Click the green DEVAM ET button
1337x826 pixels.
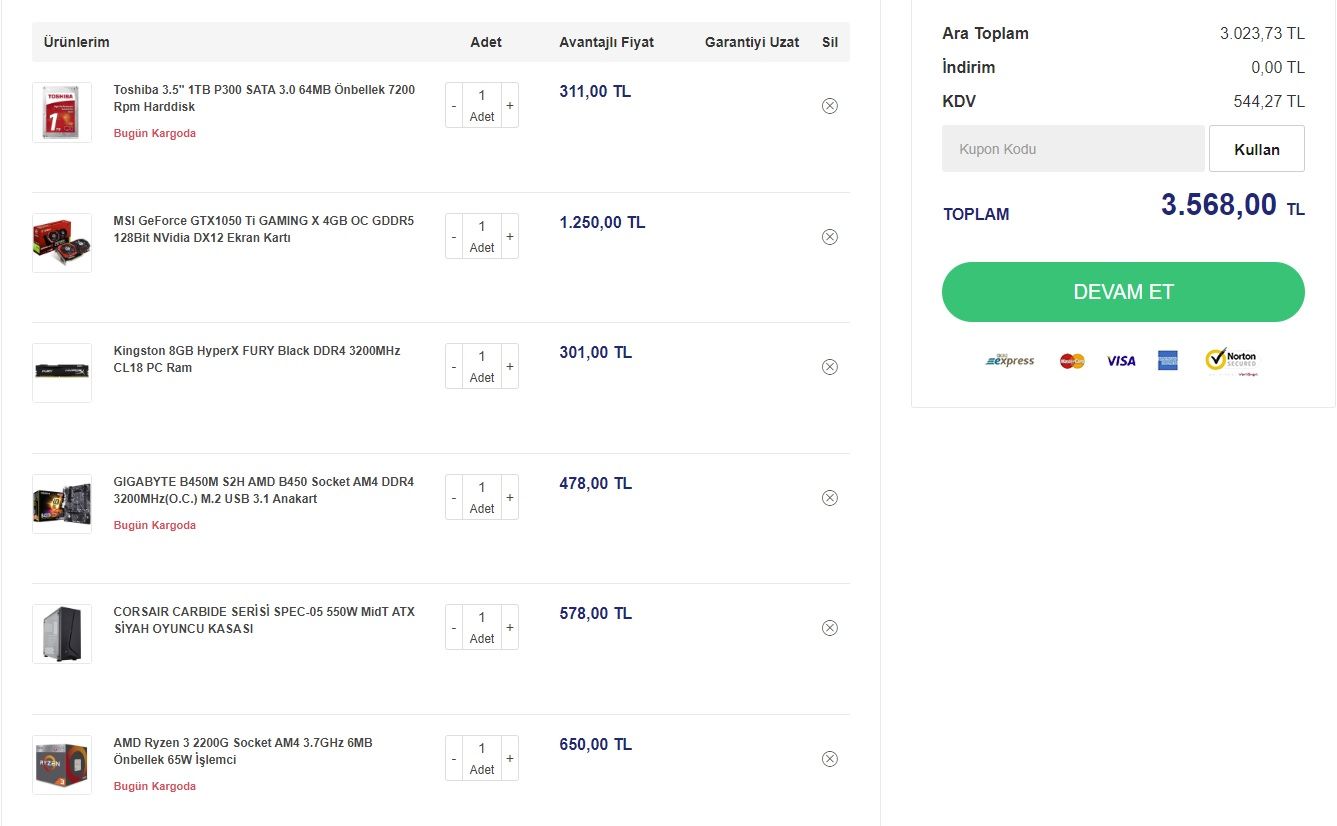[x=1123, y=292]
